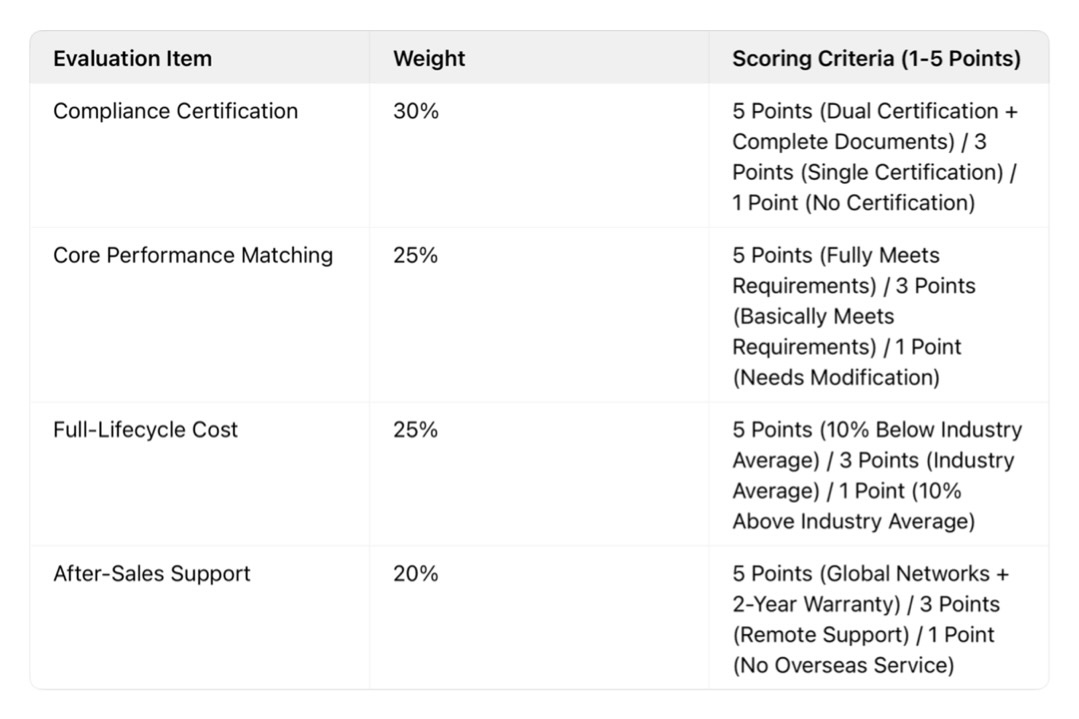Select the No Overseas Service text
This screenshot has height=719, width=1079.
843,665
